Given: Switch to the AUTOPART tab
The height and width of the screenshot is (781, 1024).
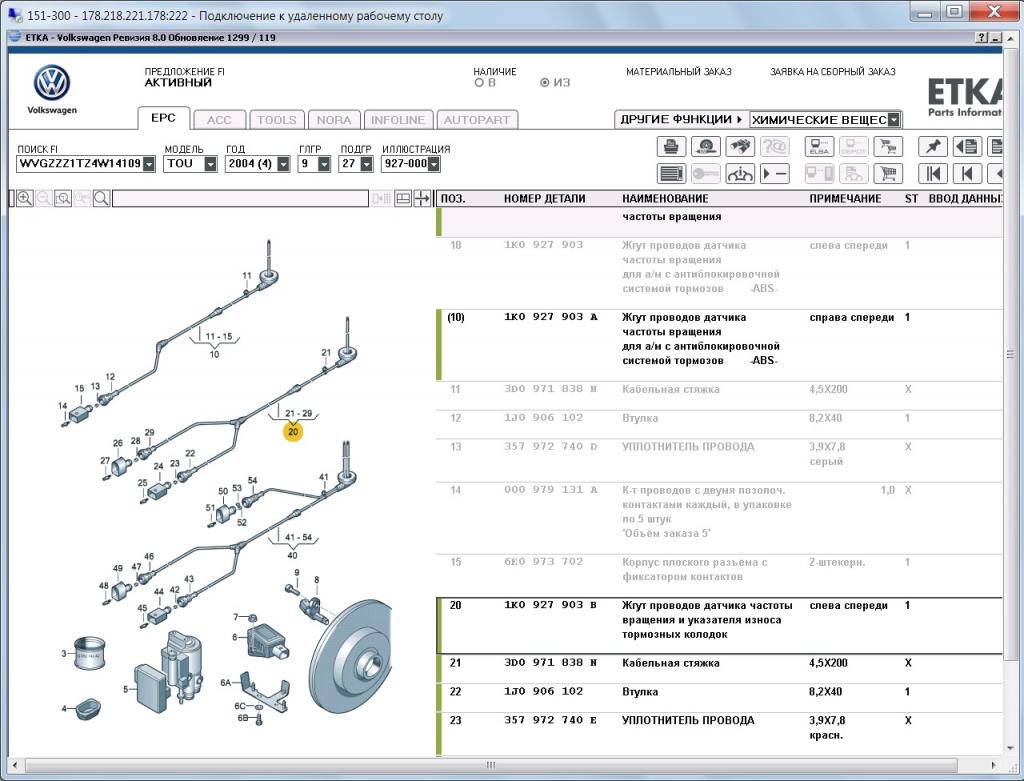Looking at the screenshot, I should (477, 120).
